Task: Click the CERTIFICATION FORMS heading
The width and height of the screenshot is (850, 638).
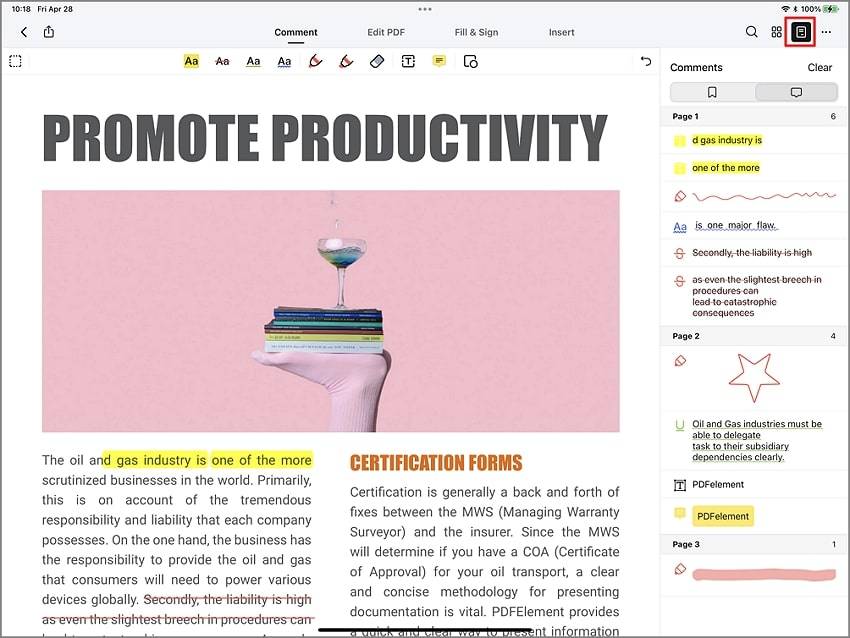Action: [x=436, y=463]
